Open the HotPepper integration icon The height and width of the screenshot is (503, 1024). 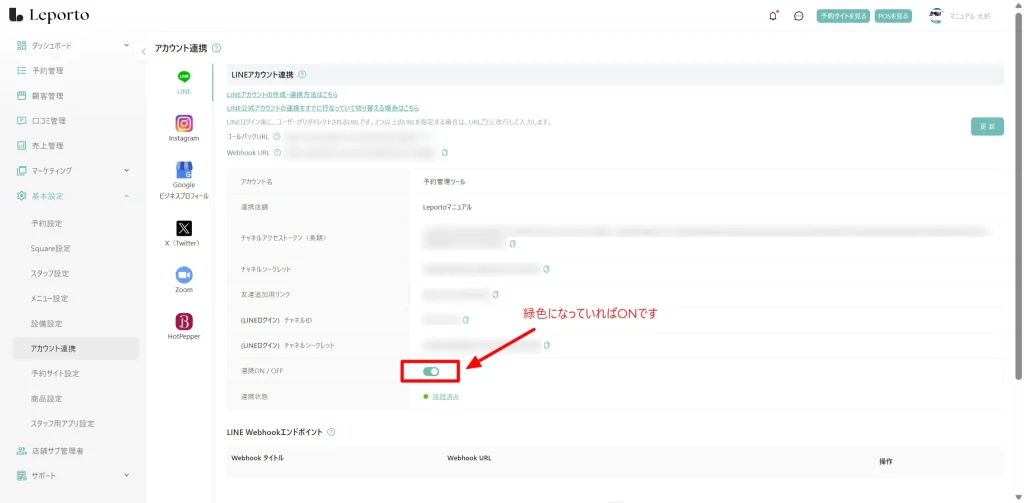(x=184, y=322)
